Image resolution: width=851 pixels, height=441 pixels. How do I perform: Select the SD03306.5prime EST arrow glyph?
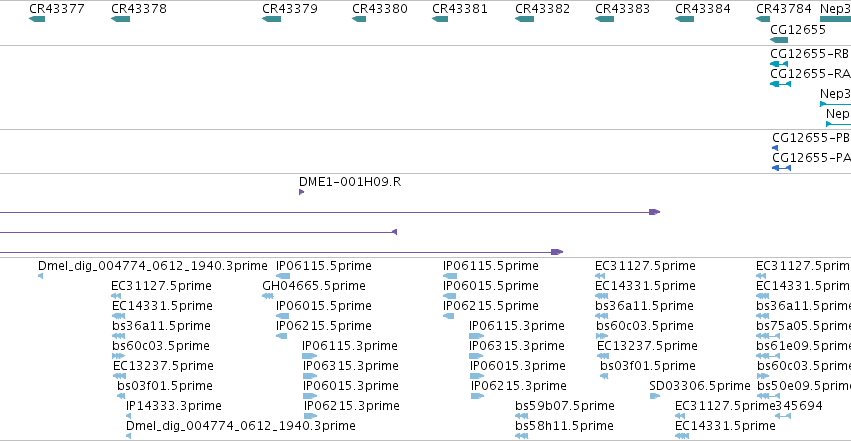(655, 396)
